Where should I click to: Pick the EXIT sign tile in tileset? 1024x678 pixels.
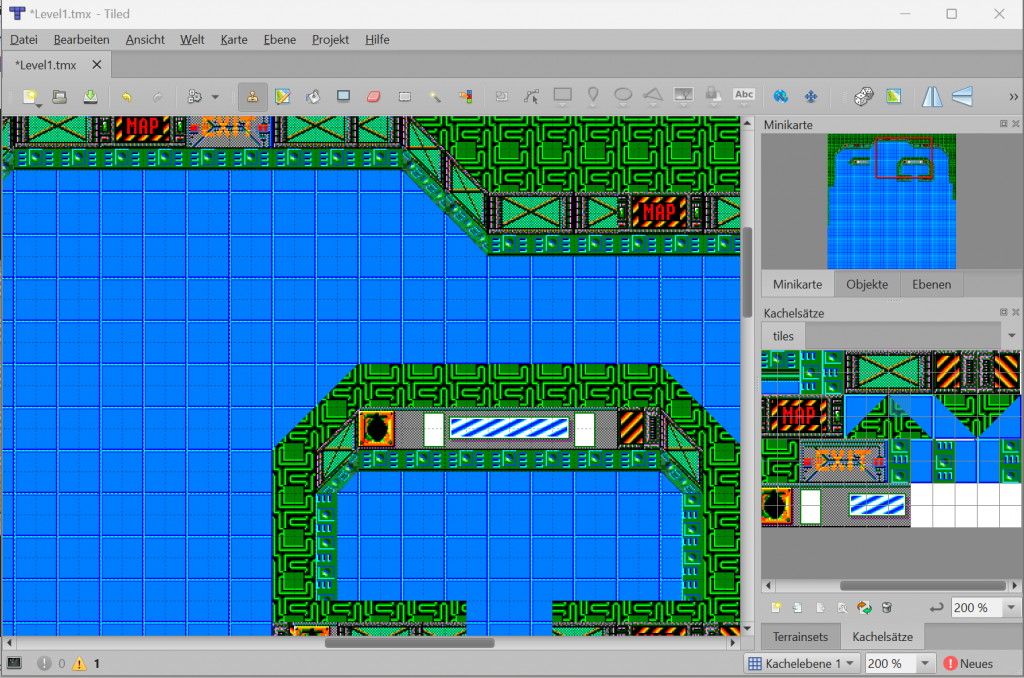click(x=841, y=461)
